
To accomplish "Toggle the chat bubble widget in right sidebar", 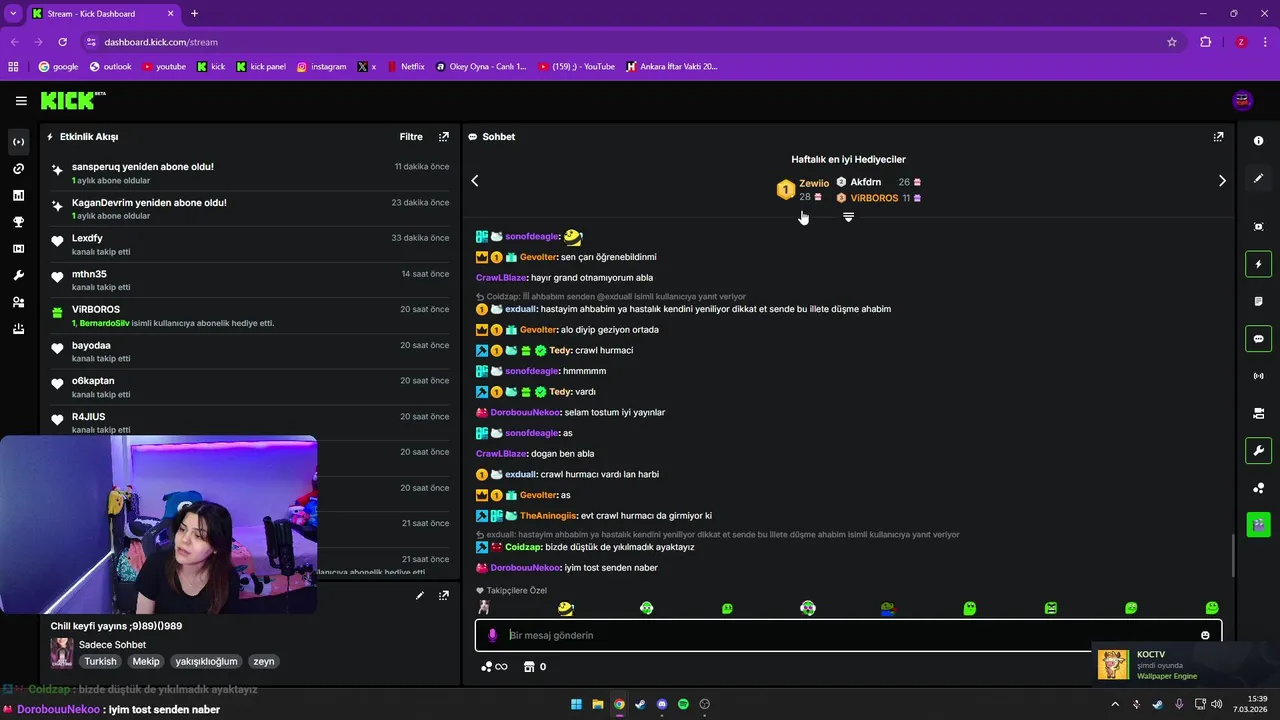I will click(x=1259, y=339).
